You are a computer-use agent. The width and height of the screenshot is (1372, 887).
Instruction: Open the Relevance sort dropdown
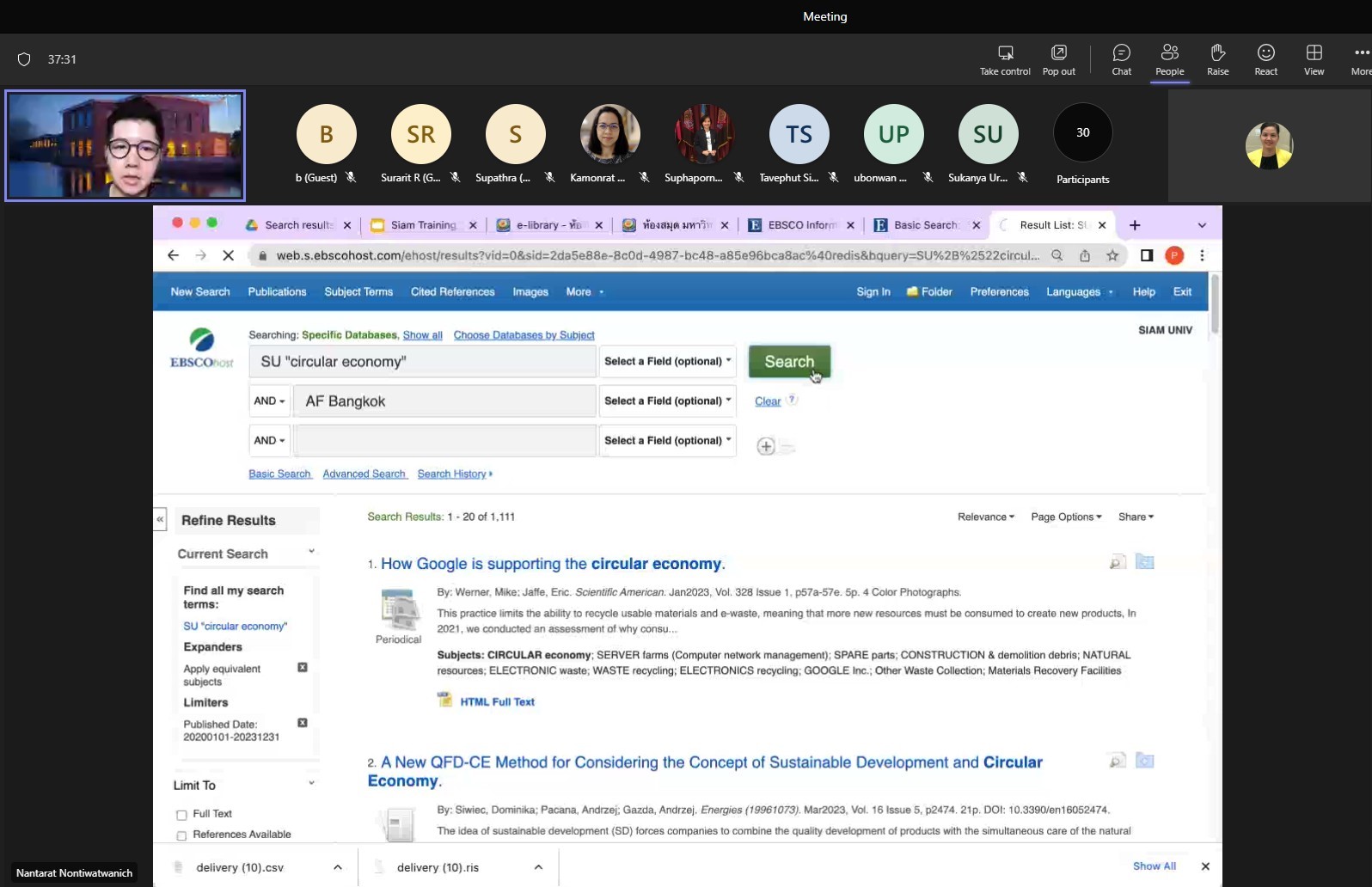click(x=985, y=517)
